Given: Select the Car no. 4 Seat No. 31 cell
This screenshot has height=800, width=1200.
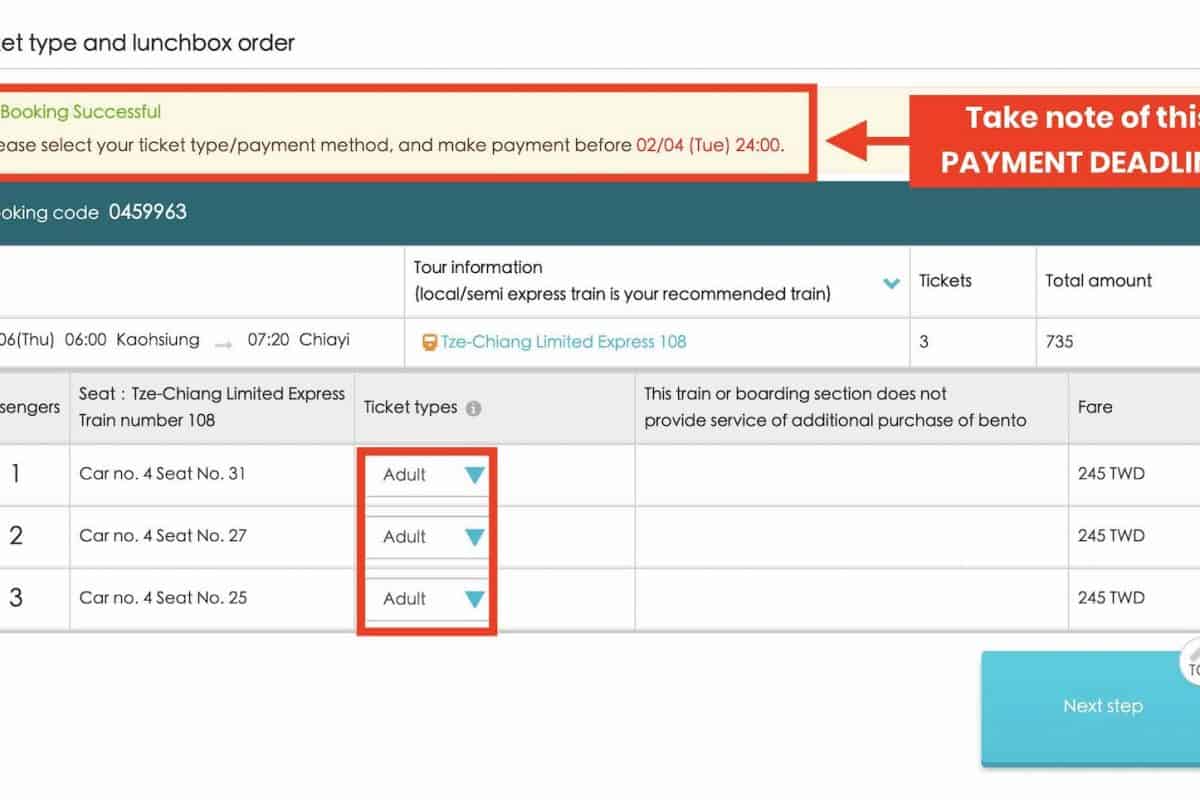Looking at the screenshot, I should click(162, 474).
